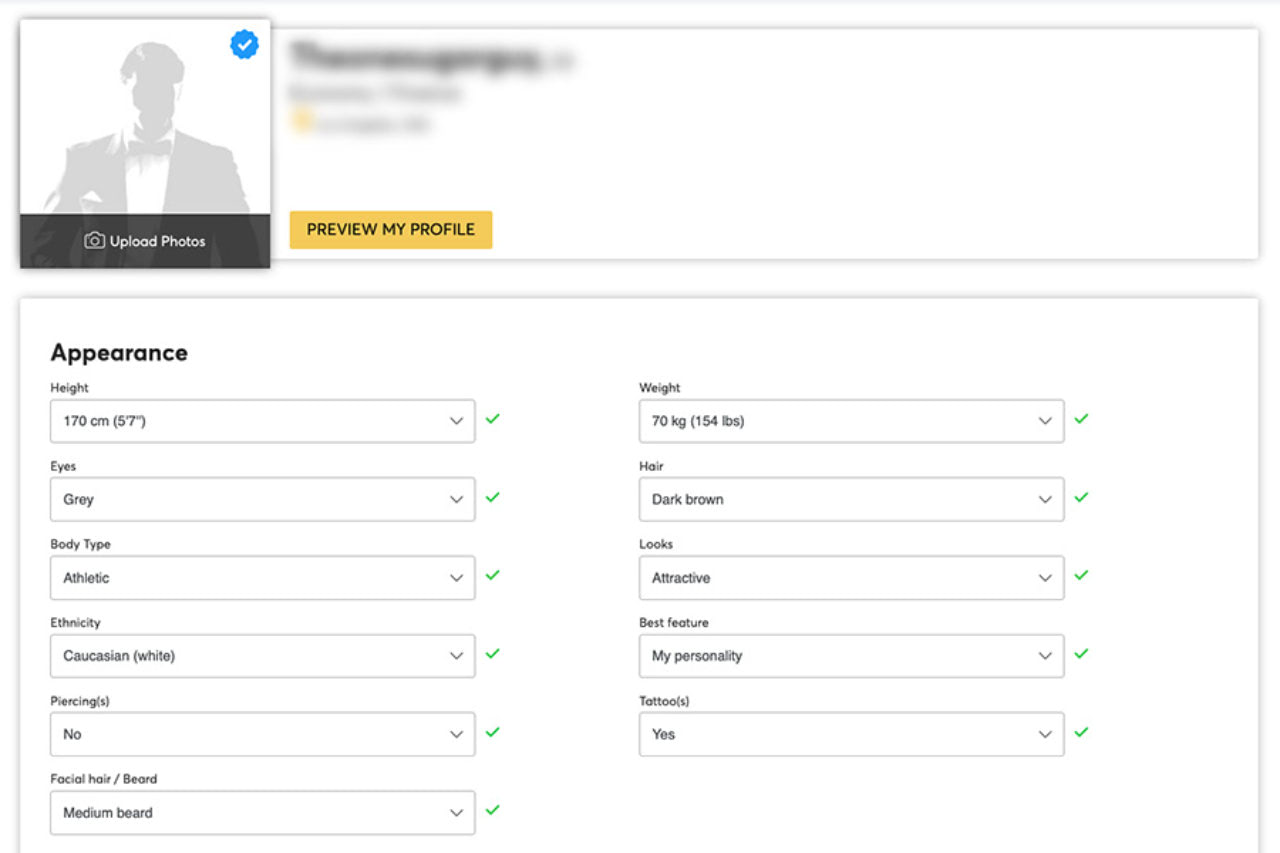Expand the Body Type dropdown showing Athletic
Screen dimensions: 1280x853
[x=262, y=578]
